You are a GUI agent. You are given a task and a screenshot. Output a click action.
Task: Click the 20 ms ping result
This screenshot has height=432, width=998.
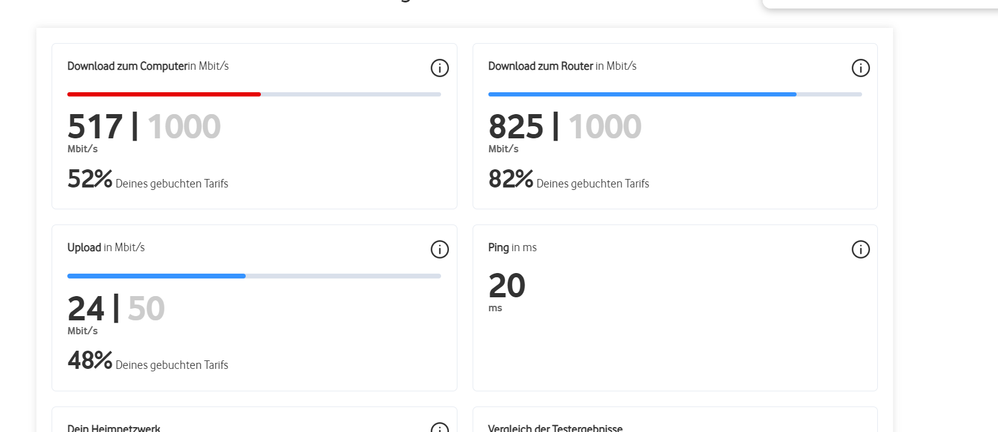click(507, 286)
